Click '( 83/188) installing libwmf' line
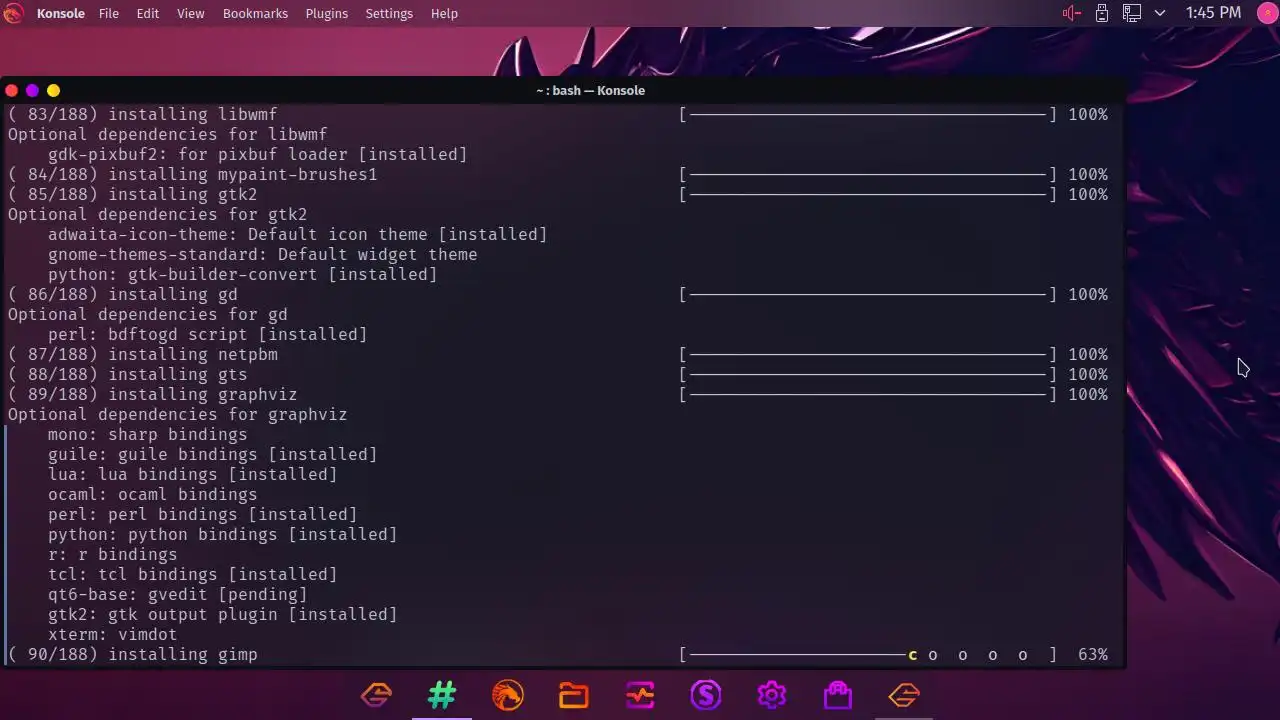Viewport: 1280px width, 720px height. click(143, 114)
